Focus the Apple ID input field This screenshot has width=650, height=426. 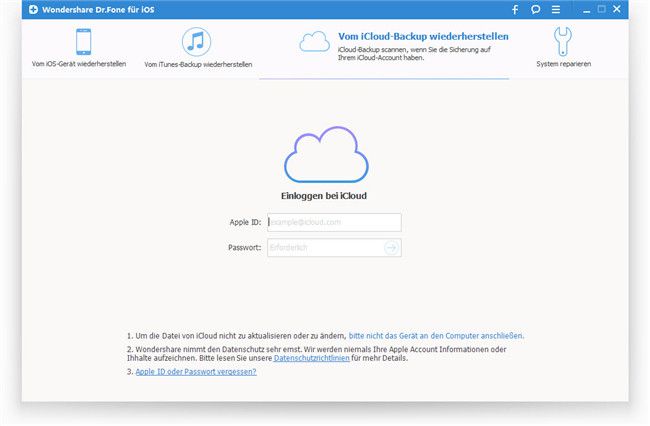(334, 222)
